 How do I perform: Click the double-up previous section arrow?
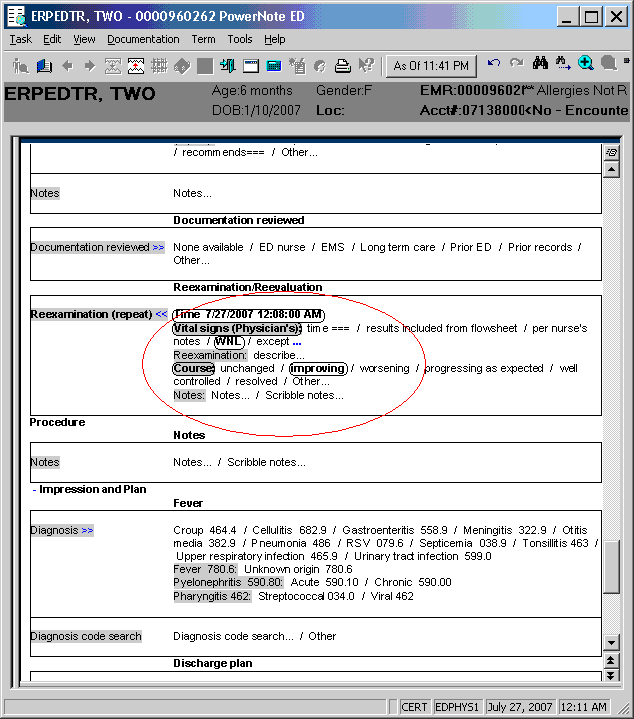611,661
